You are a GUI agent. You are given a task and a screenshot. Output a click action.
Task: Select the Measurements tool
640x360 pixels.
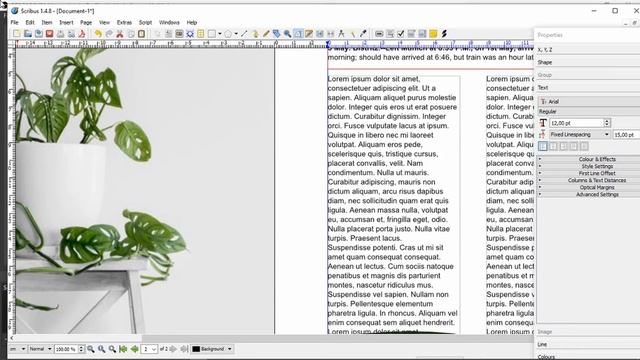[x=341, y=33]
